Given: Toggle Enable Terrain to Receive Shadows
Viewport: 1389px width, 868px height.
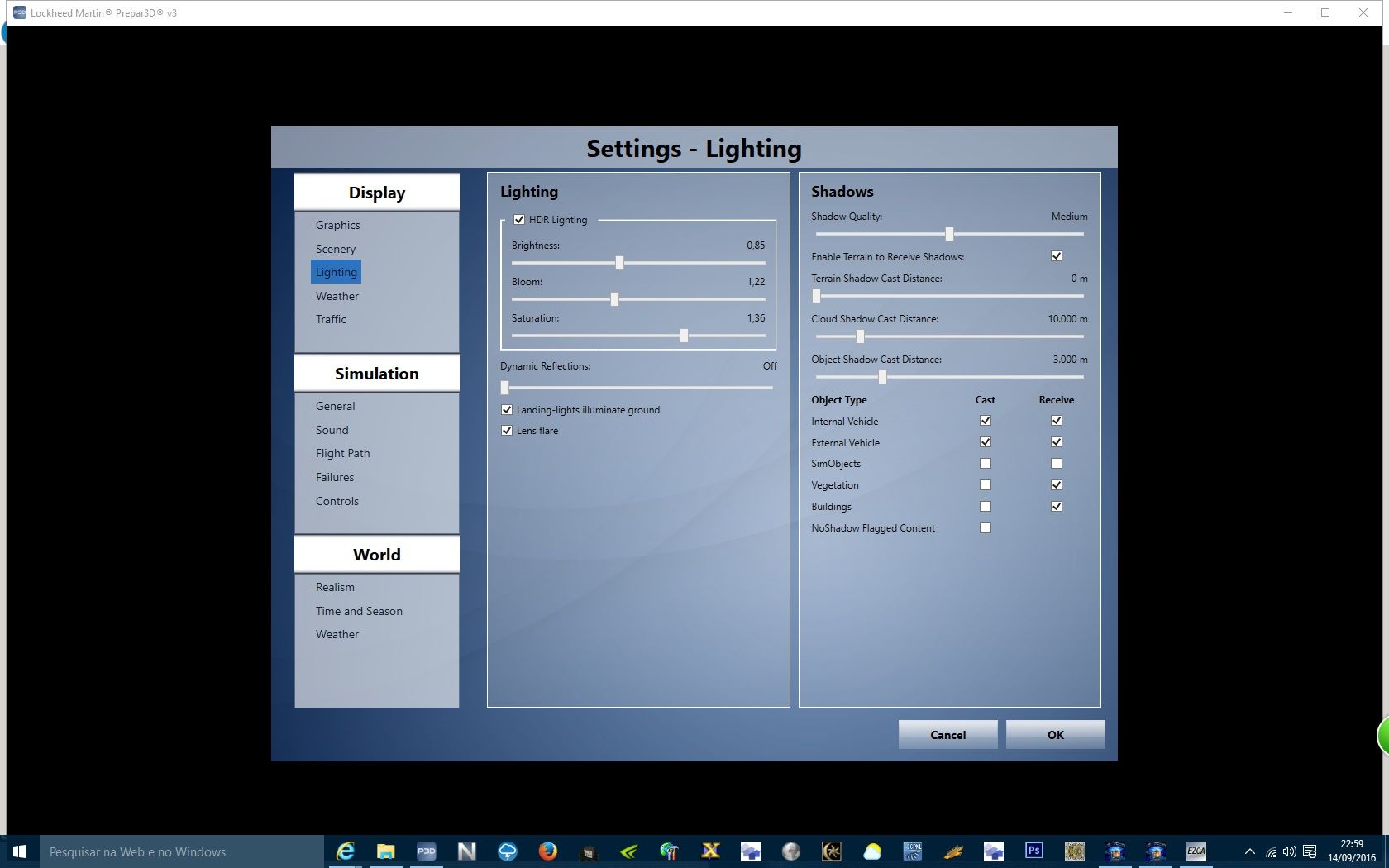Looking at the screenshot, I should point(1057,256).
